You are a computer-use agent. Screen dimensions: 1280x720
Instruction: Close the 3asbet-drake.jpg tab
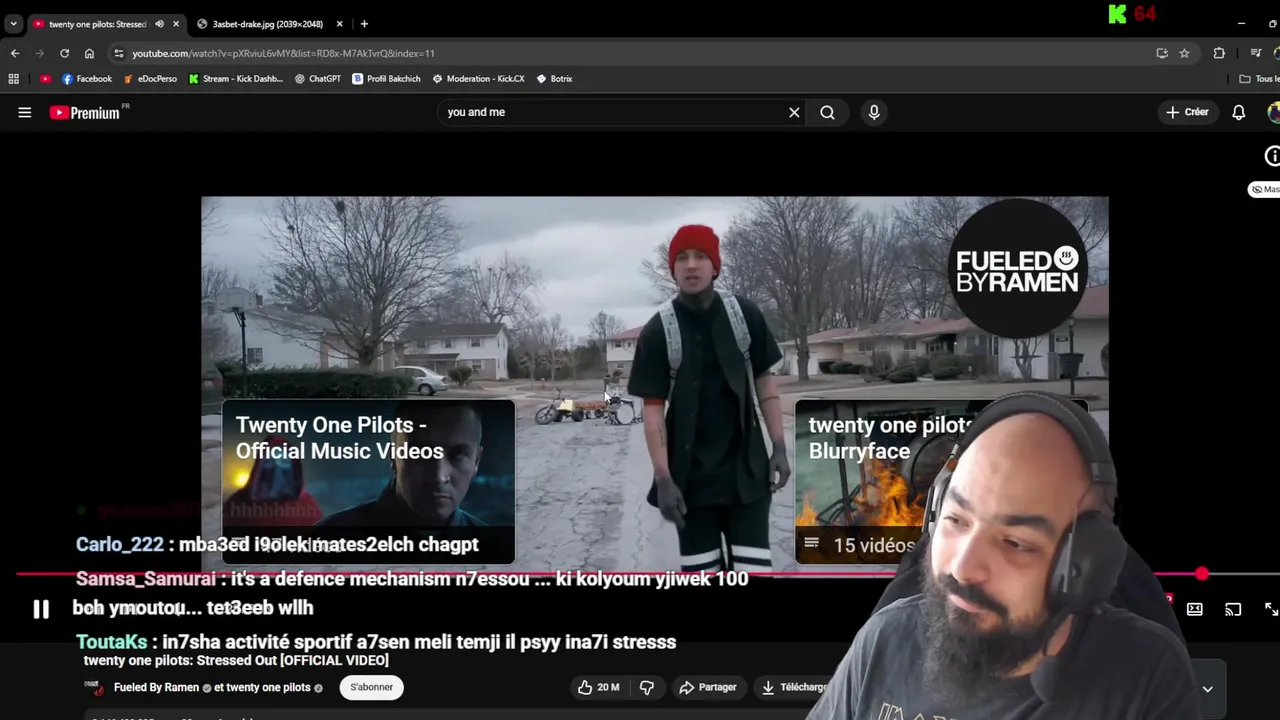[x=339, y=24]
